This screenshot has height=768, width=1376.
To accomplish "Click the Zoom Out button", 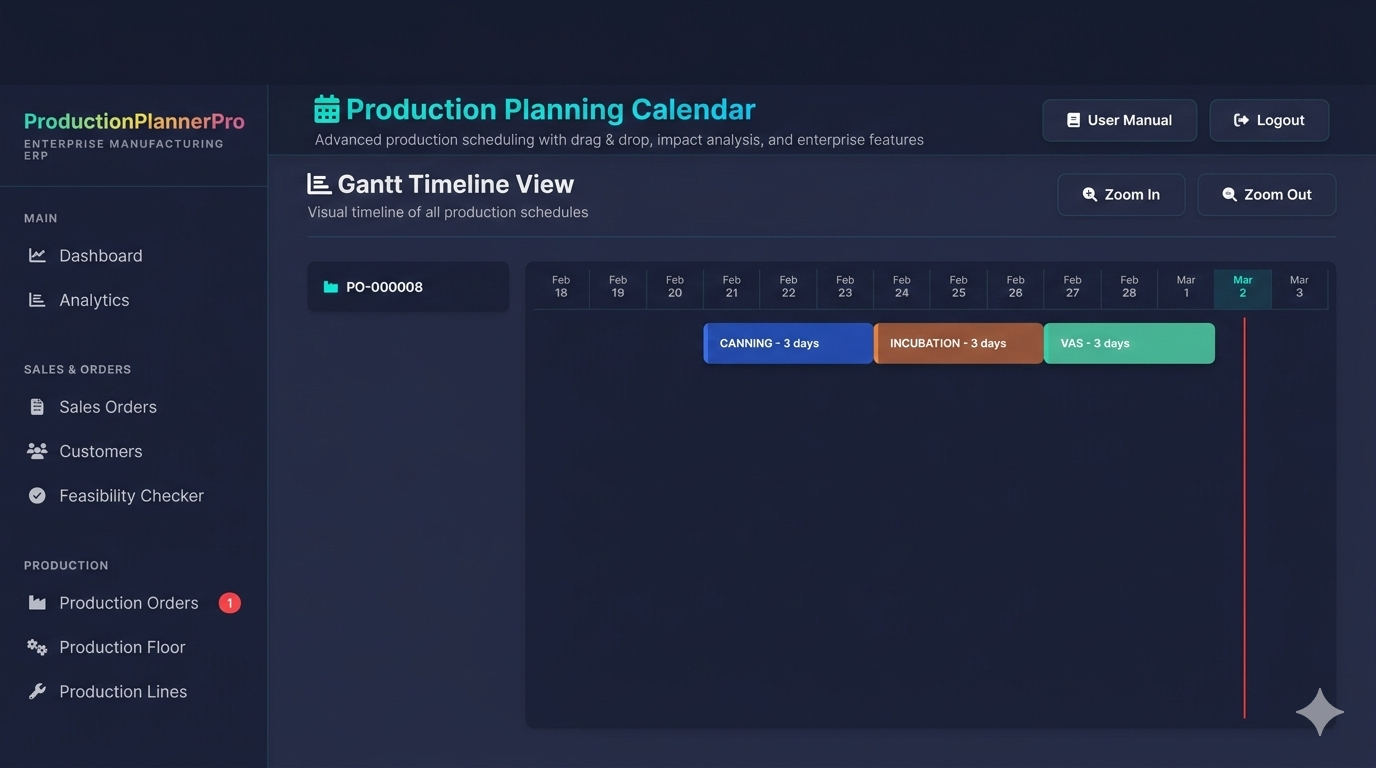I will click(1266, 194).
